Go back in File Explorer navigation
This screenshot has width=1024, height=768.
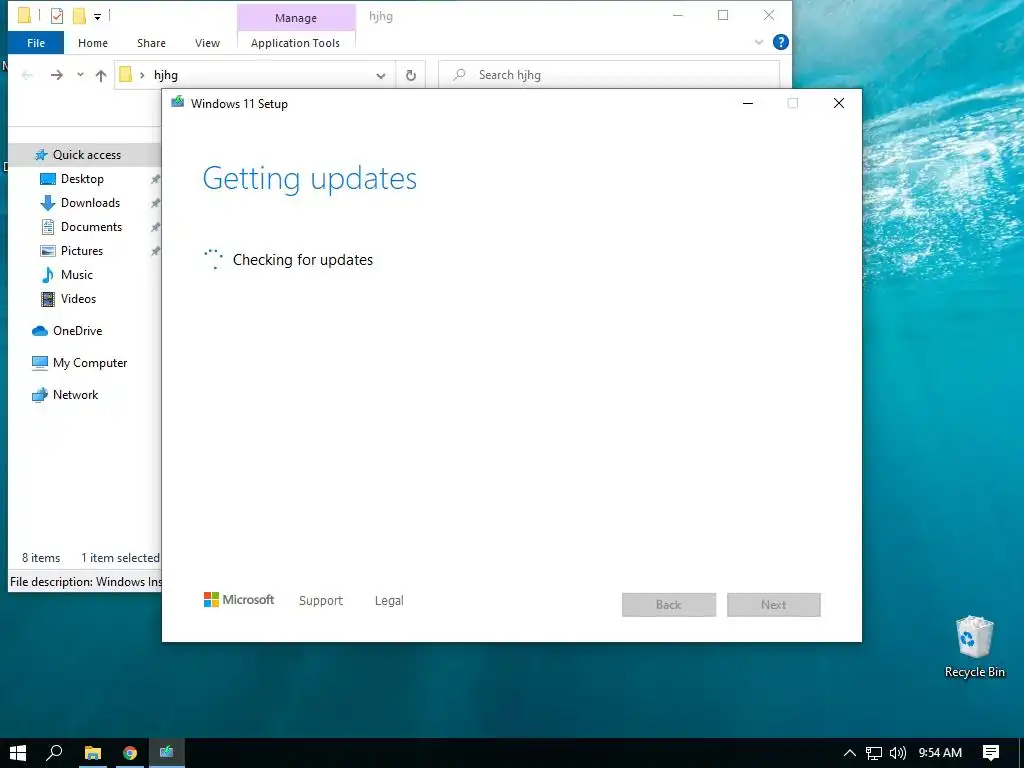click(x=27, y=75)
